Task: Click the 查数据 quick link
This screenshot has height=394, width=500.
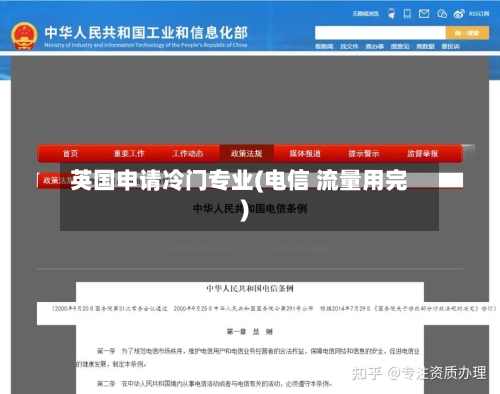Action: click(x=425, y=46)
